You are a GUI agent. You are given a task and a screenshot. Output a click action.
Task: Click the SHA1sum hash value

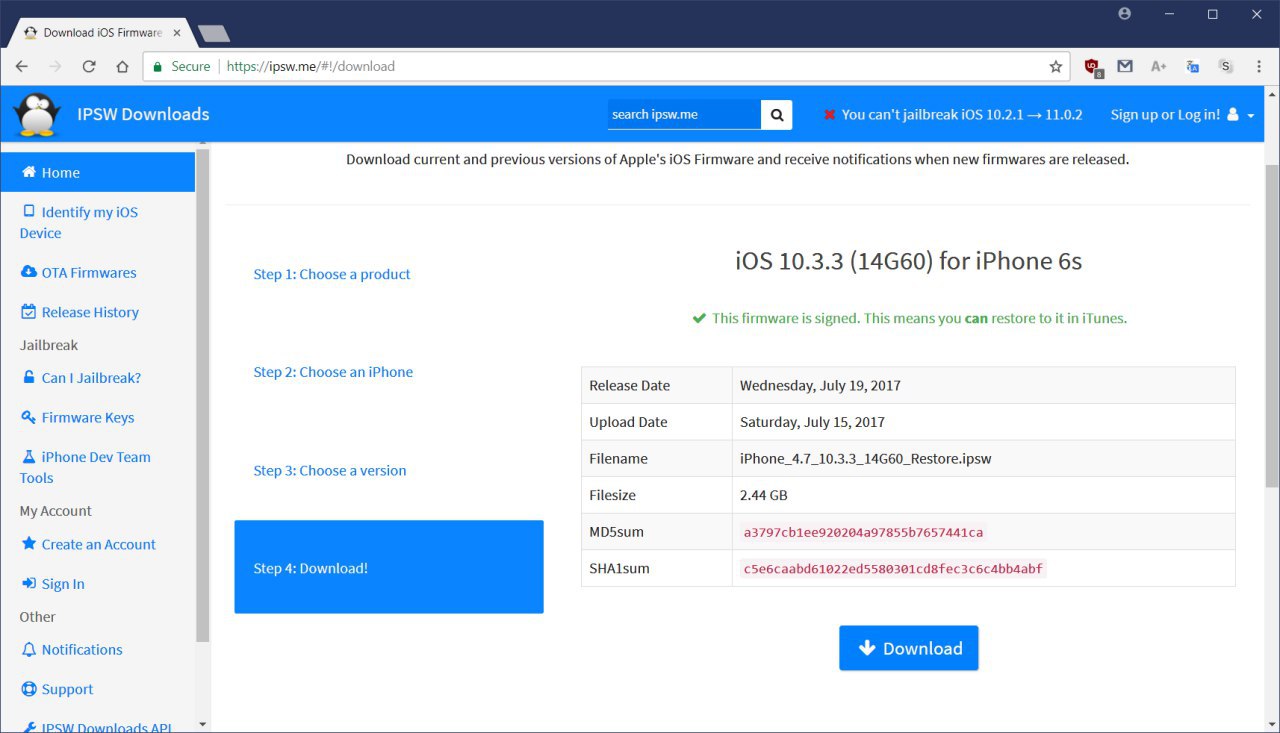893,569
